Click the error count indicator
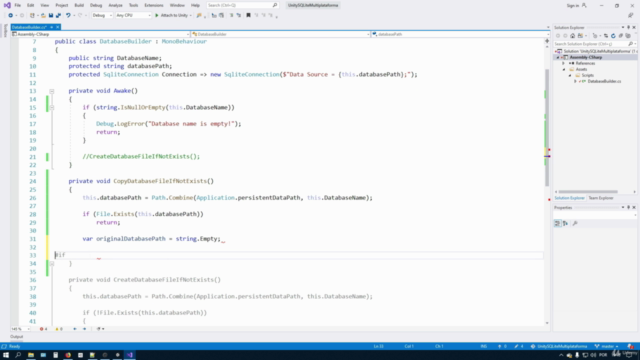Image resolution: width=640 pixels, height=360 pixels. click(x=43, y=329)
